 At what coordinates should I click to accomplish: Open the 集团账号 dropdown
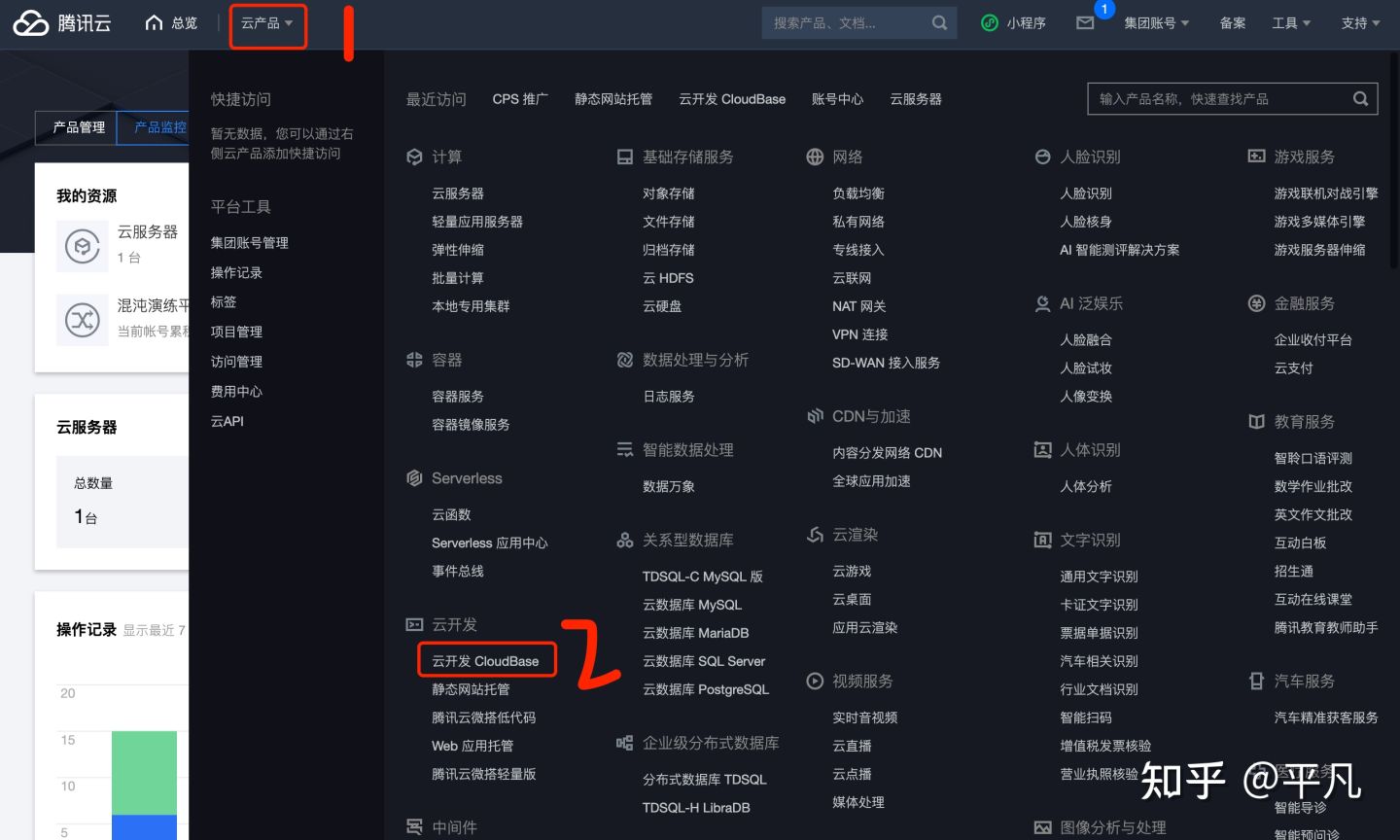pyautogui.click(x=1157, y=23)
